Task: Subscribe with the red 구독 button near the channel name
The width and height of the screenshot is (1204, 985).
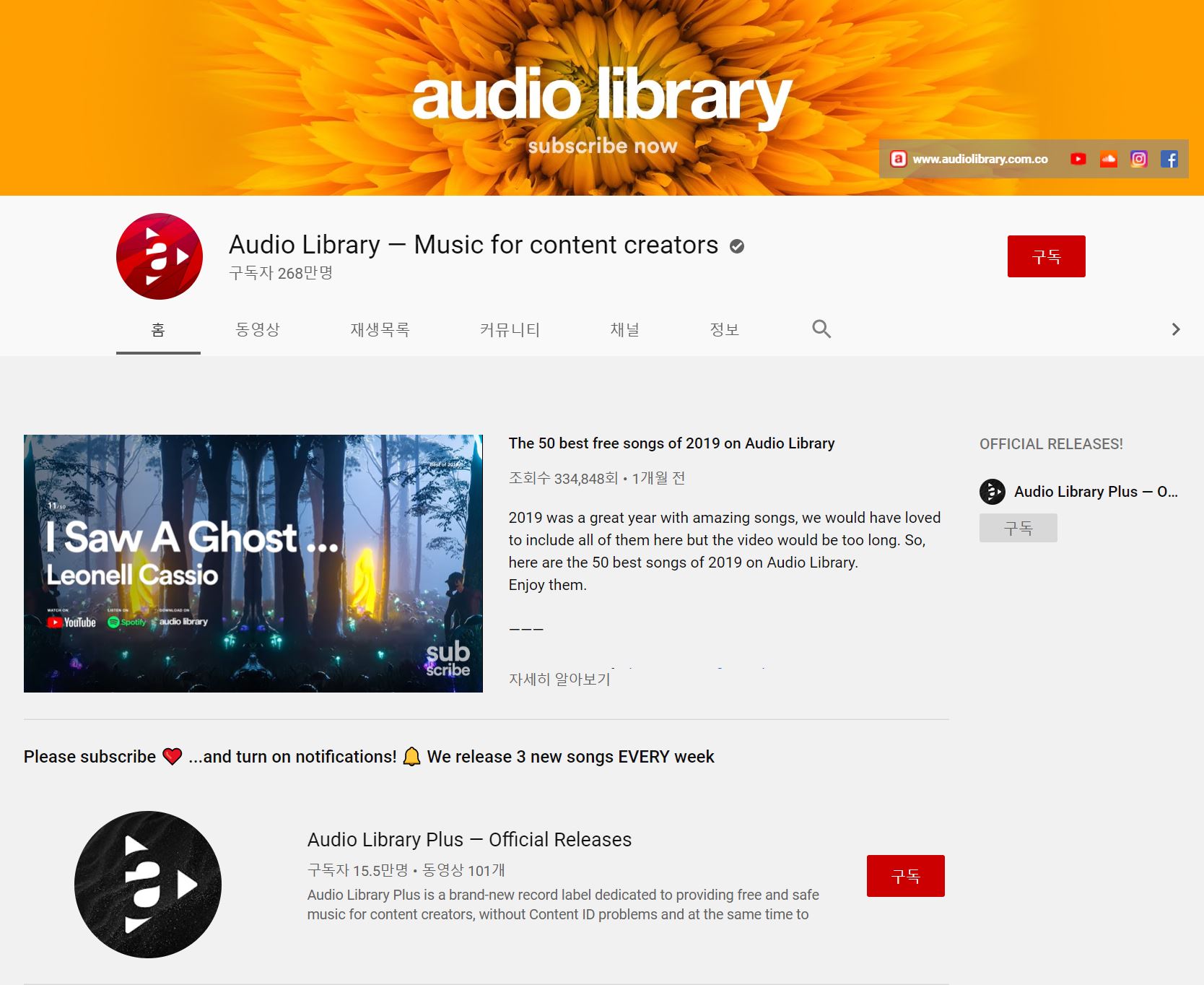Action: coord(1046,256)
